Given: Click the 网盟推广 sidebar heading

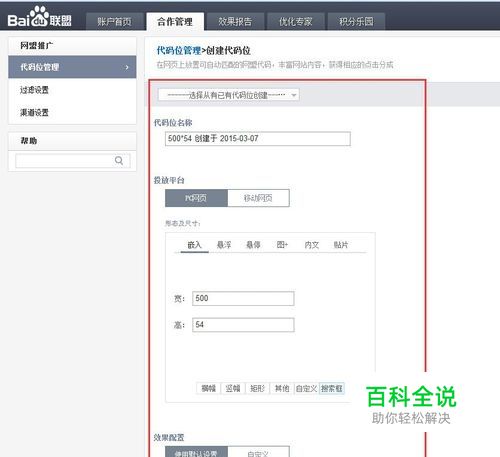Looking at the screenshot, I should pos(36,46).
